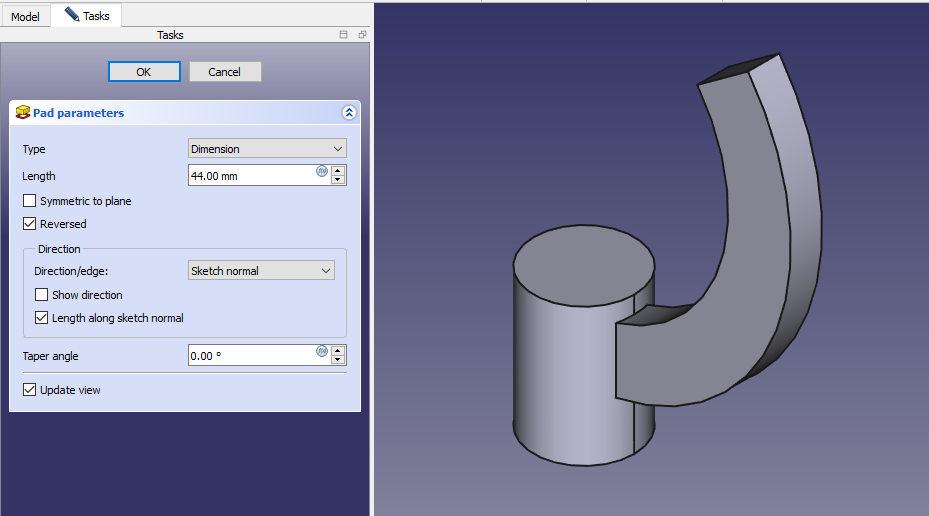Screen dimensions: 929x516
Task: Enable the Show direction checkbox
Action: click(x=41, y=295)
